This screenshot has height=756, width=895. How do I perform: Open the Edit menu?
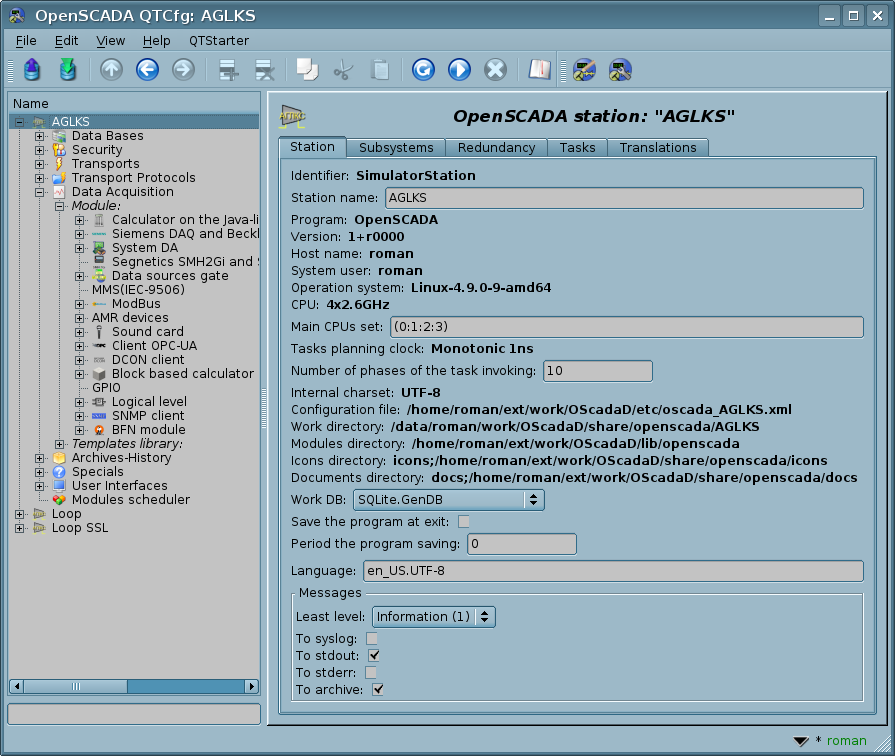coord(66,41)
